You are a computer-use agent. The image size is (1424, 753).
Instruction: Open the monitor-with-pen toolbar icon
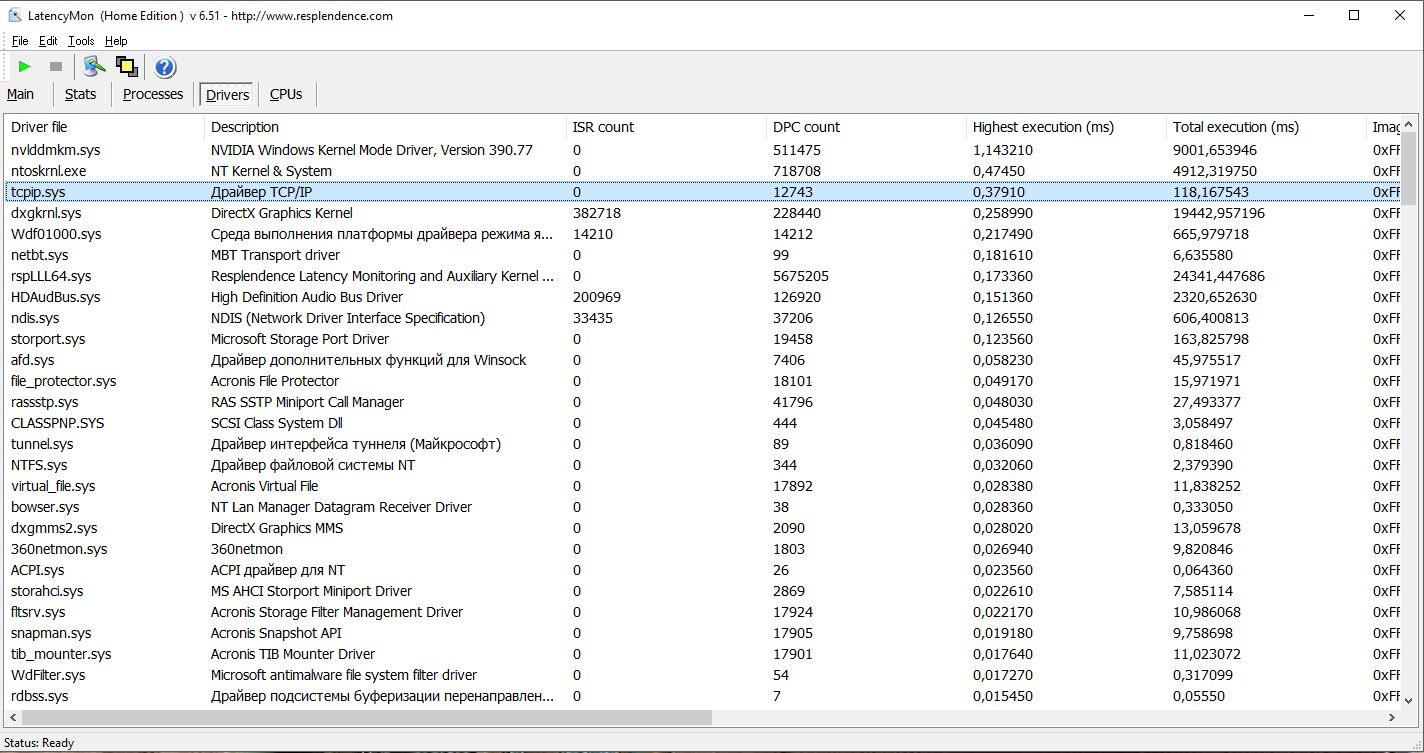coord(94,67)
